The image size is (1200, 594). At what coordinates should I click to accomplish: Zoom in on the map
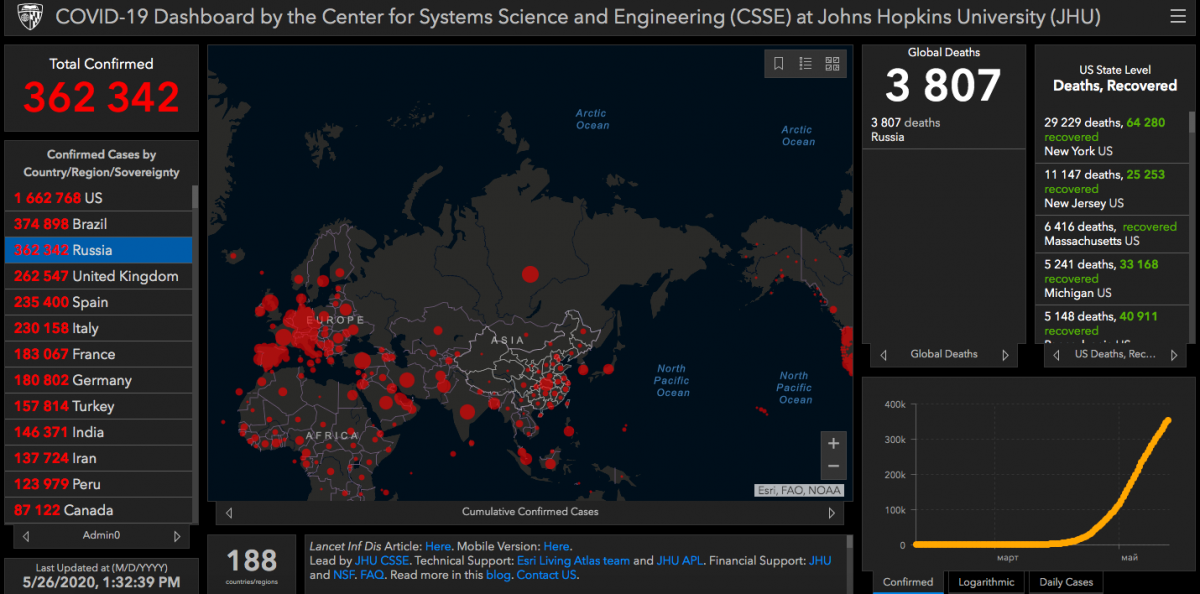[x=834, y=443]
